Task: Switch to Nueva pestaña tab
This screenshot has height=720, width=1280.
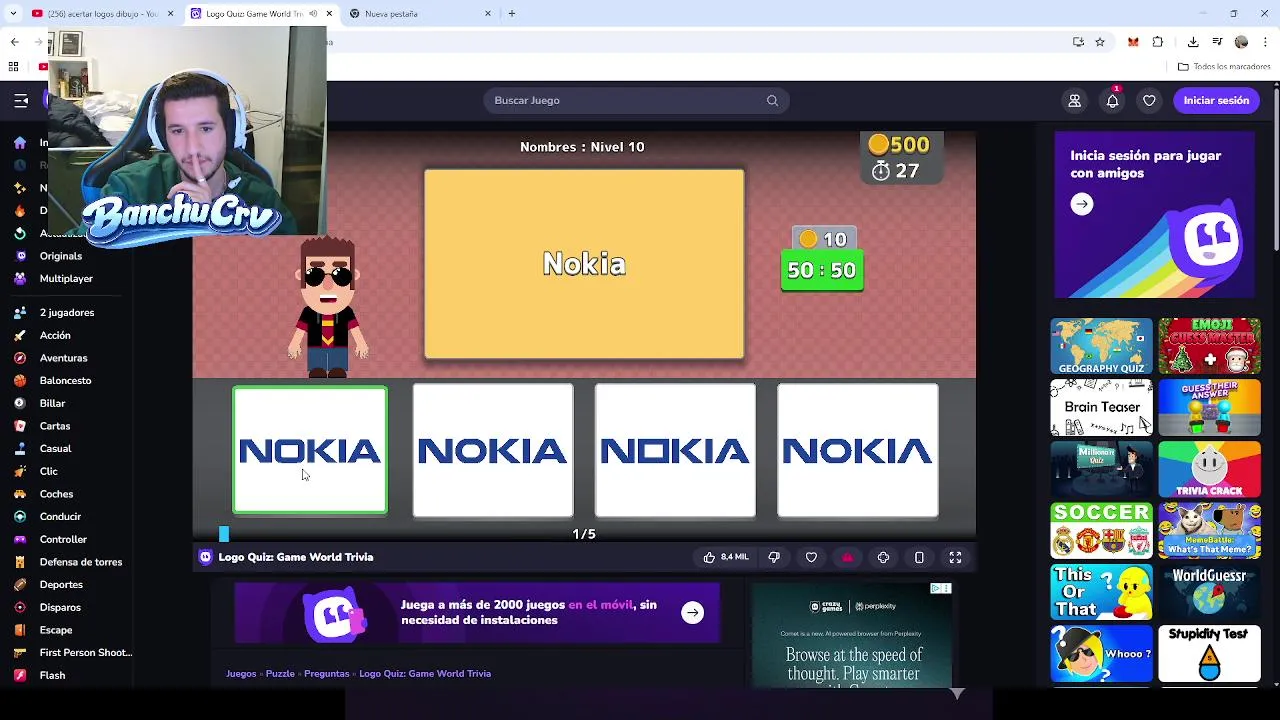Action: point(420,14)
